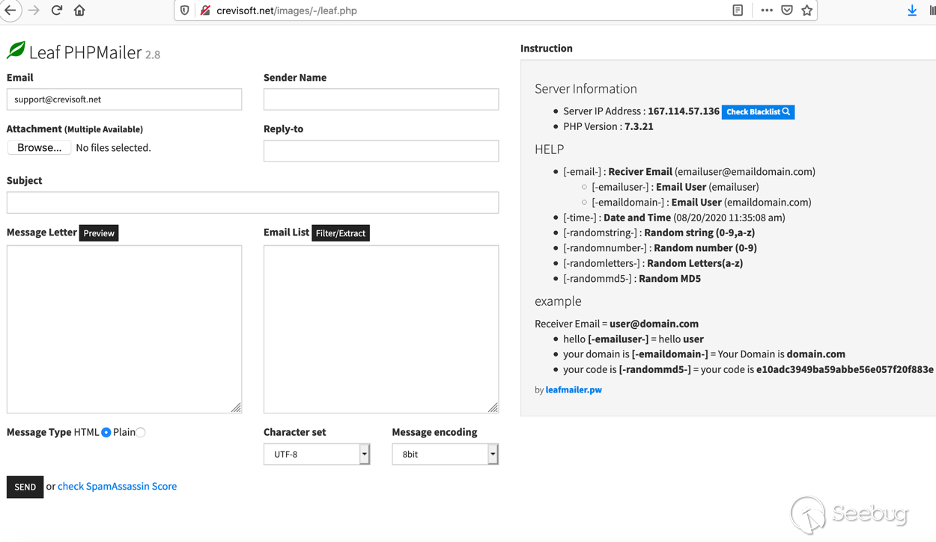Open check SpamAssassin Score link
This screenshot has width=936, height=542.
pos(117,486)
